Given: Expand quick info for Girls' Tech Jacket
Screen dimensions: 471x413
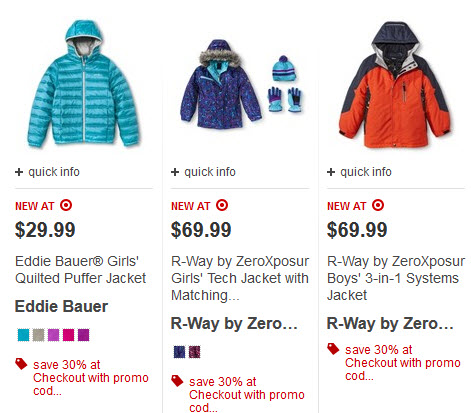Looking at the screenshot, I should point(203,172).
